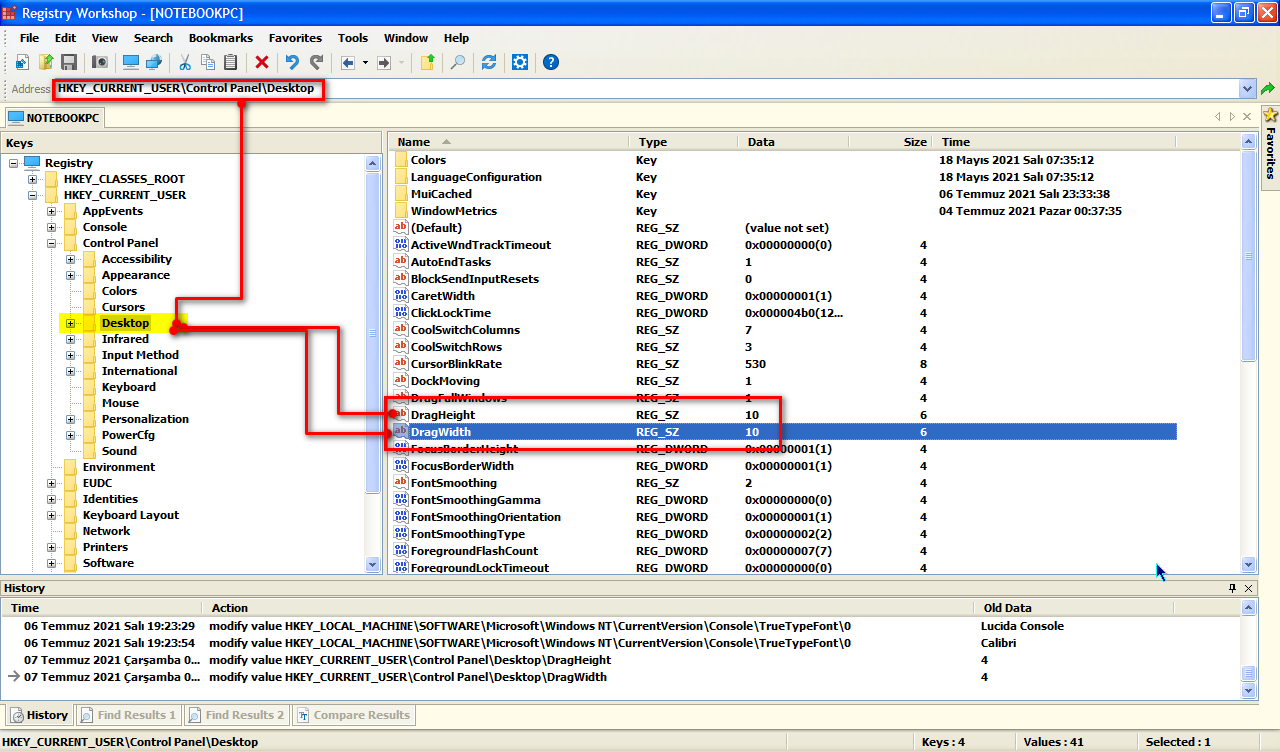Click the Save floppy disk icon
Image resolution: width=1280 pixels, height=752 pixels.
pyautogui.click(x=69, y=62)
